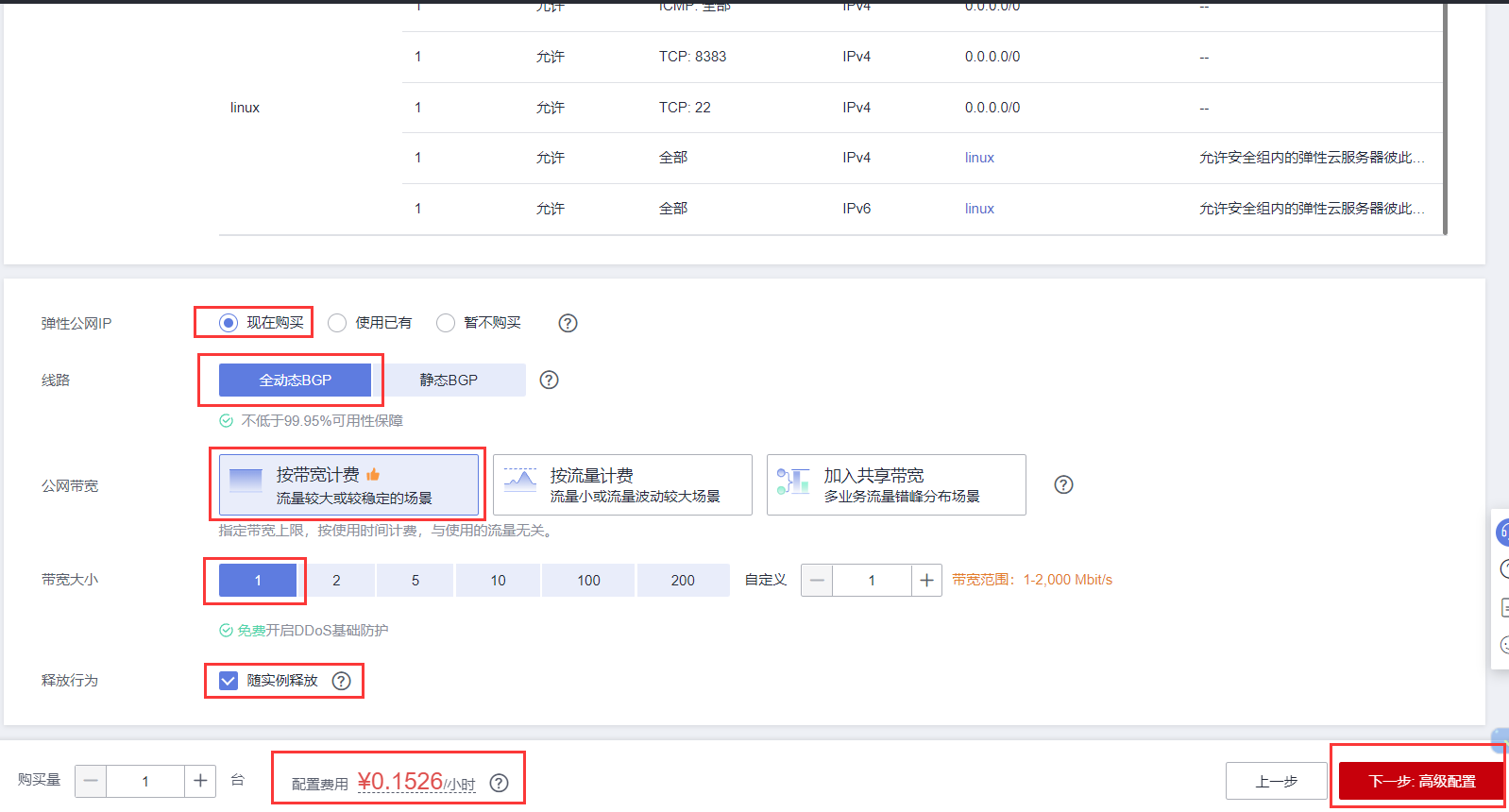This screenshot has width=1509, height=812.
Task: Select 加入共享带宽 option
Action: tap(896, 484)
